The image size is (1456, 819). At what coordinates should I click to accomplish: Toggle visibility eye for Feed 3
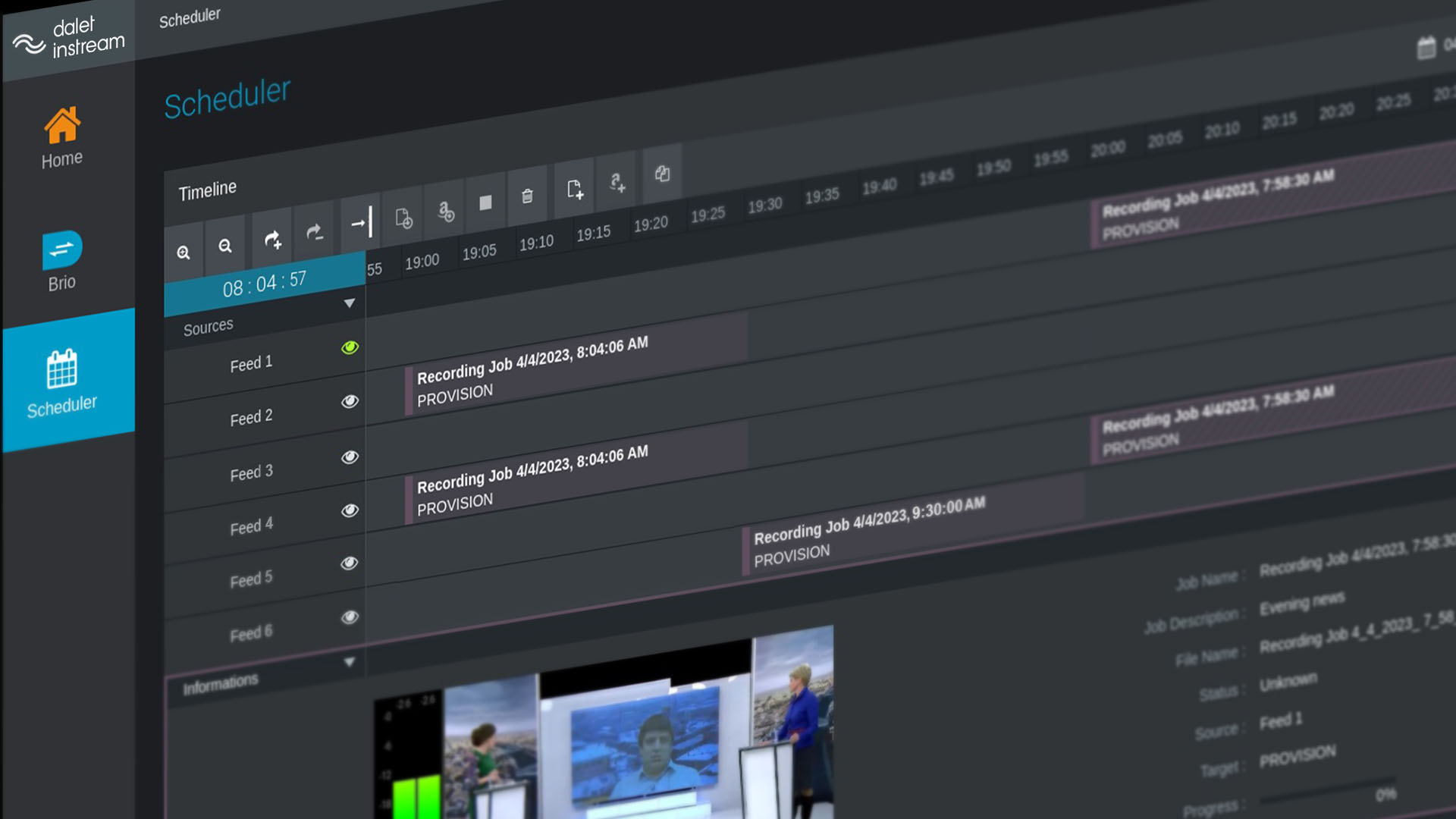tap(350, 457)
